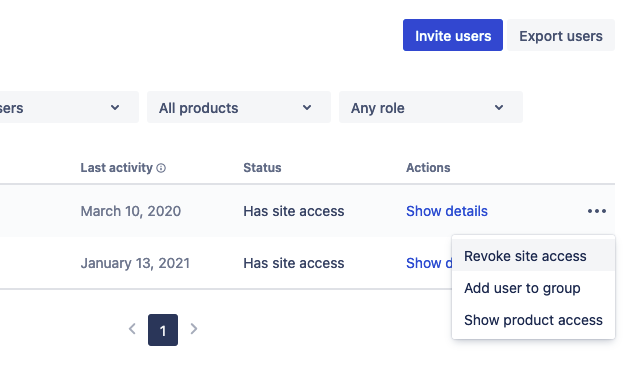
Task: Click Has site access in March 10 row
Action: coord(294,211)
